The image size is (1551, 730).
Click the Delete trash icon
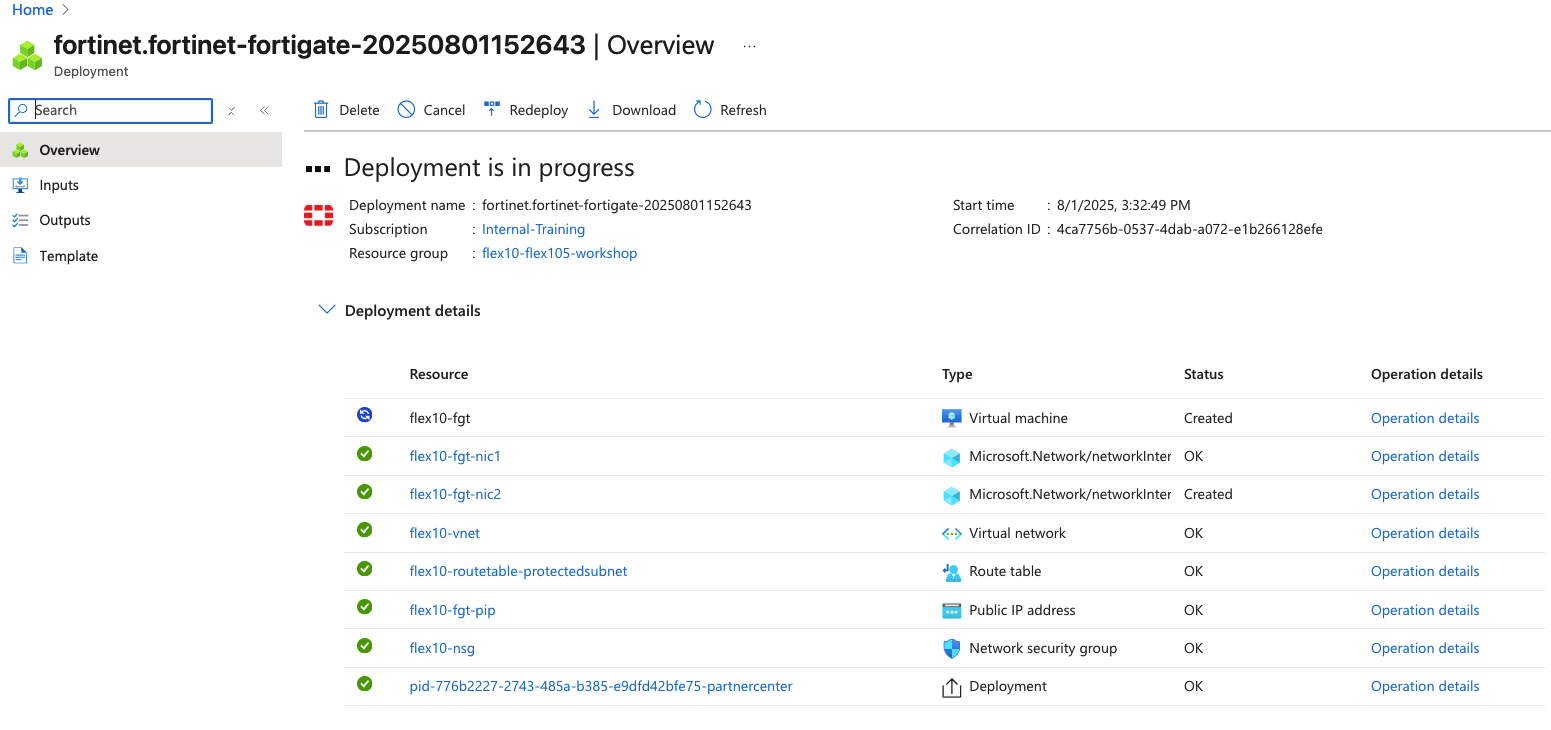tap(321, 109)
